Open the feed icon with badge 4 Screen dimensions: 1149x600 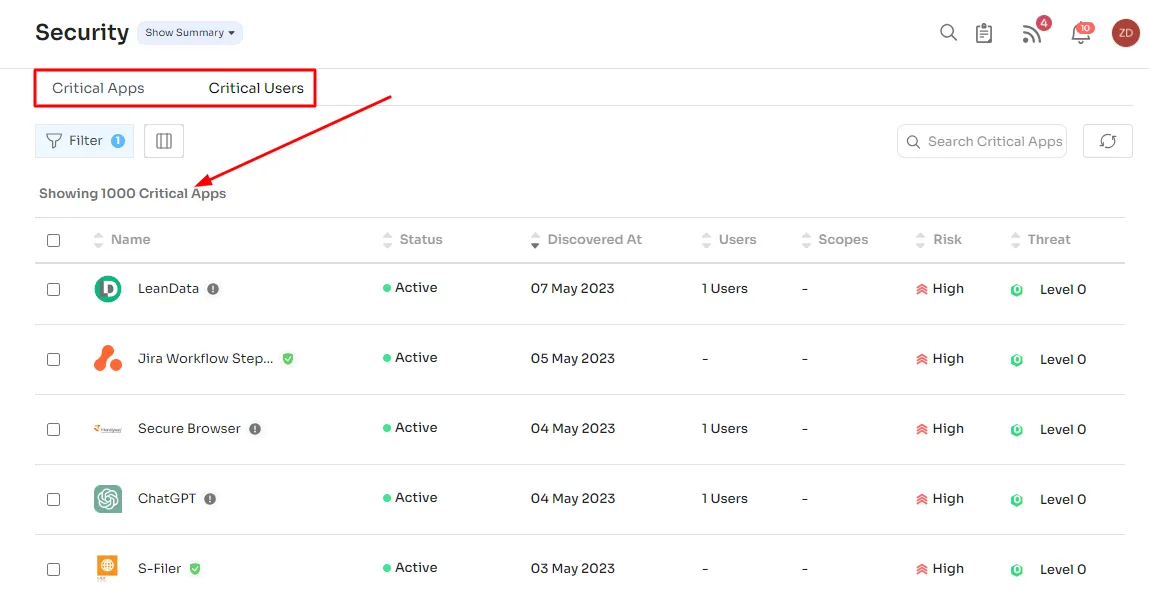[x=1032, y=34]
